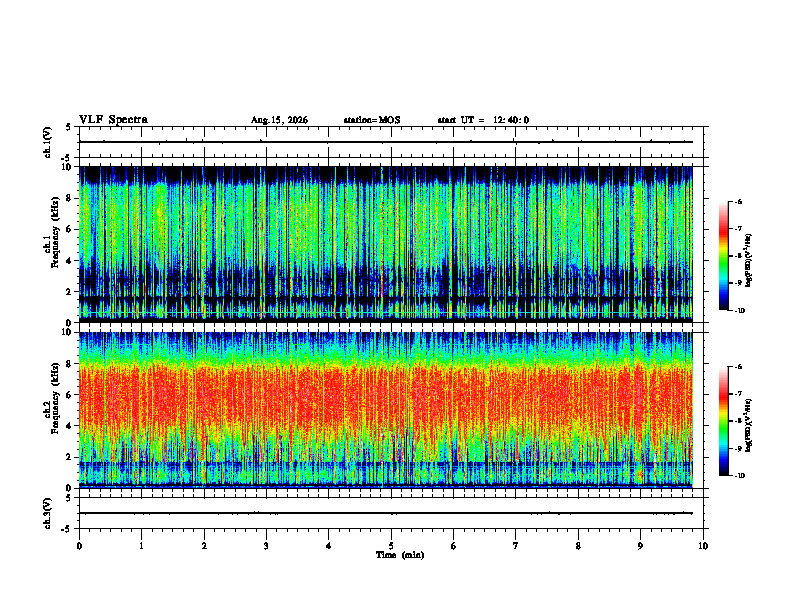Click time axis tick label "3"

click(266, 546)
